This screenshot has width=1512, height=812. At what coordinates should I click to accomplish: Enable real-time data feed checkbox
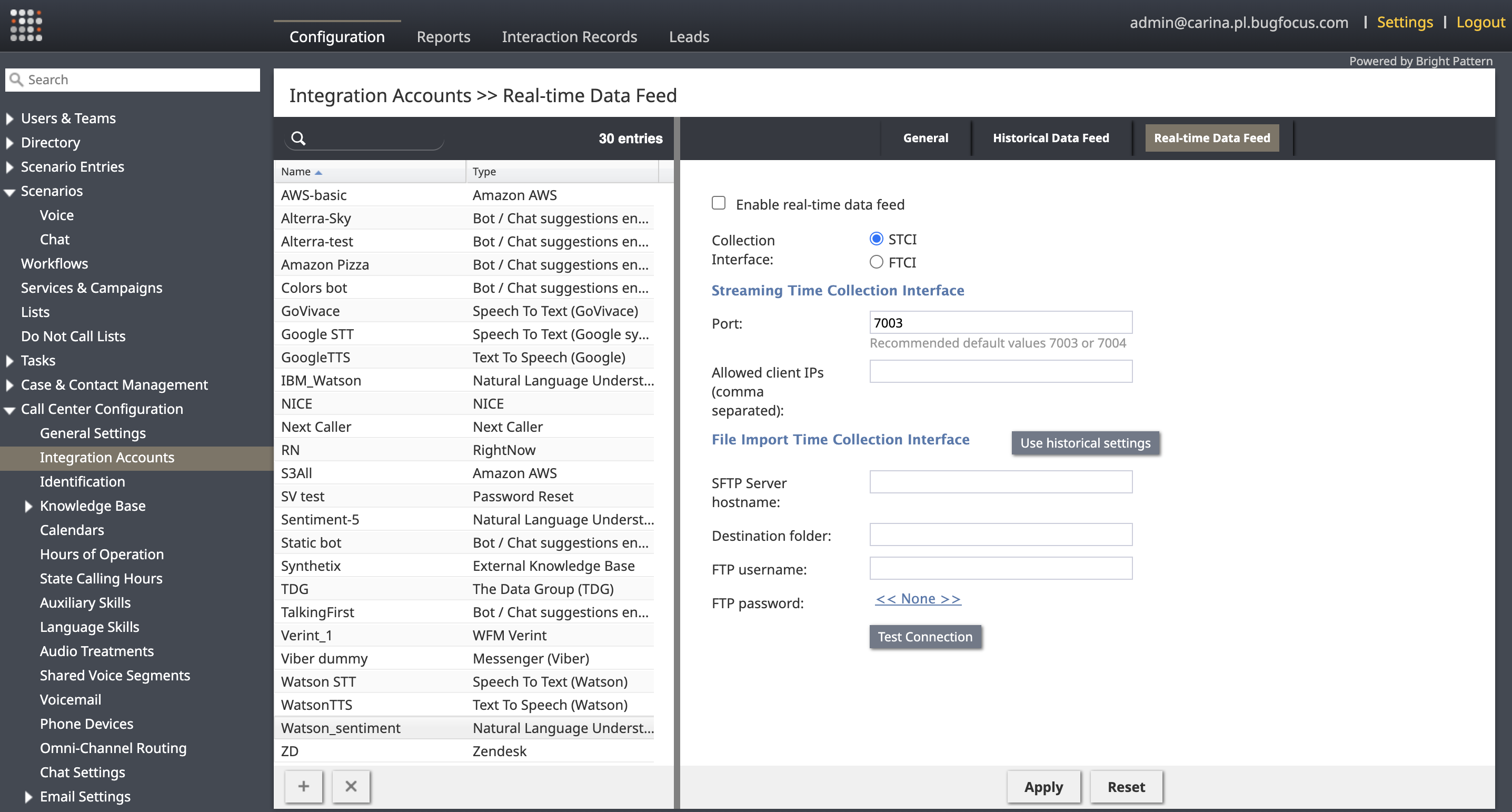click(x=719, y=203)
